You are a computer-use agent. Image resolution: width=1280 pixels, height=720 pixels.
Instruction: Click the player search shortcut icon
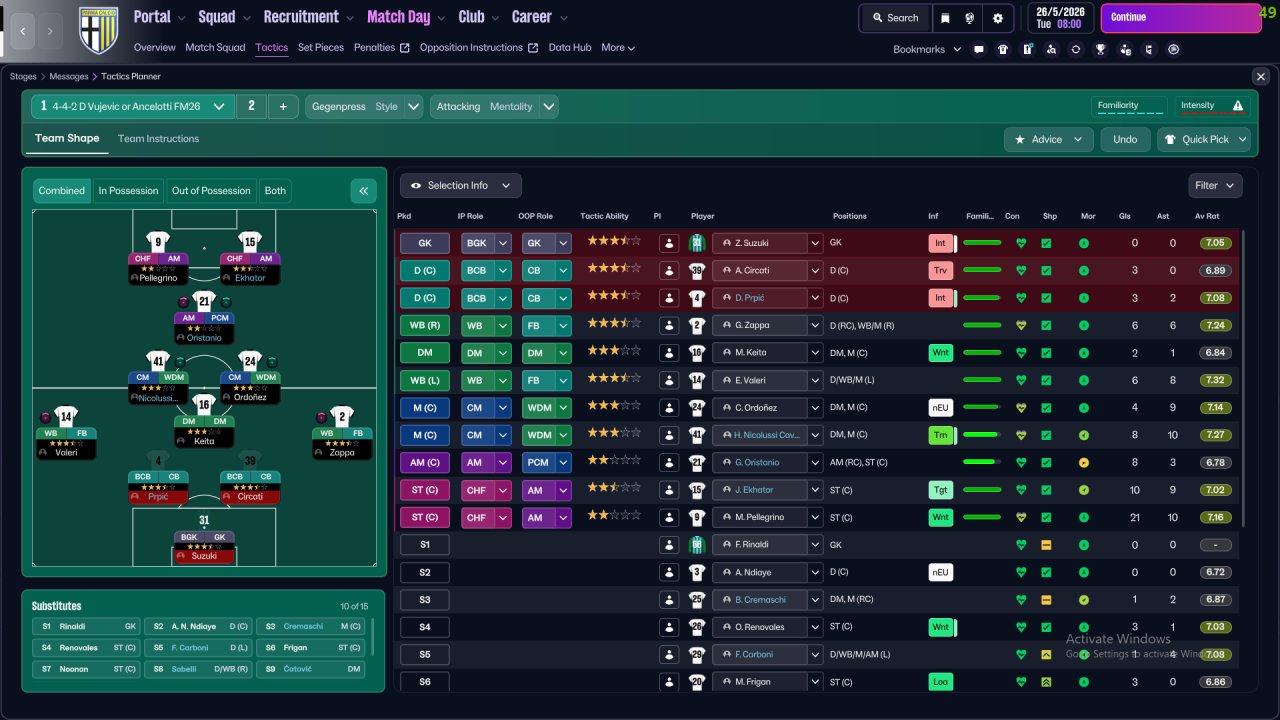point(1052,49)
